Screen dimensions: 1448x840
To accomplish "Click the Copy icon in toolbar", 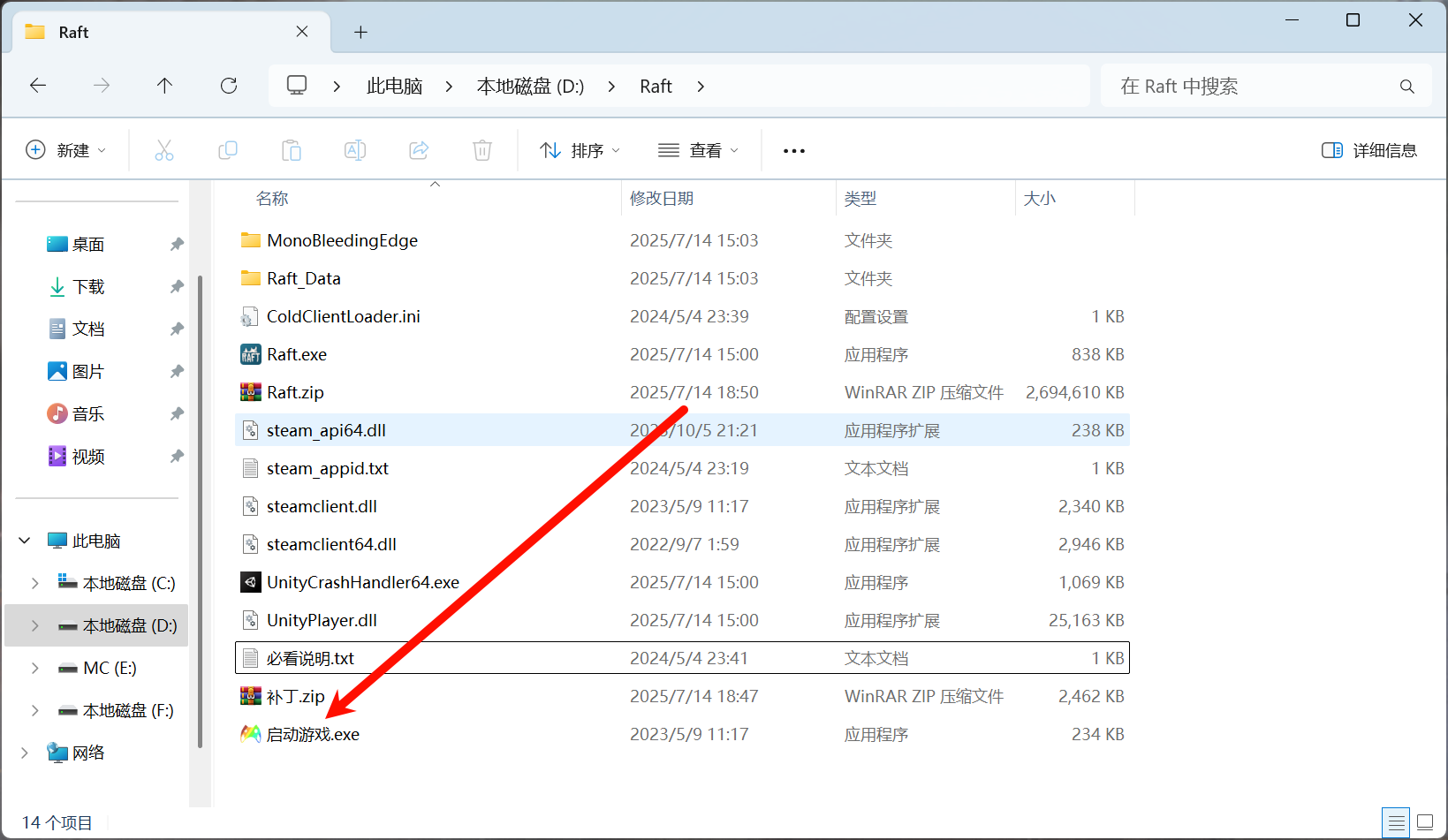I will [228, 150].
